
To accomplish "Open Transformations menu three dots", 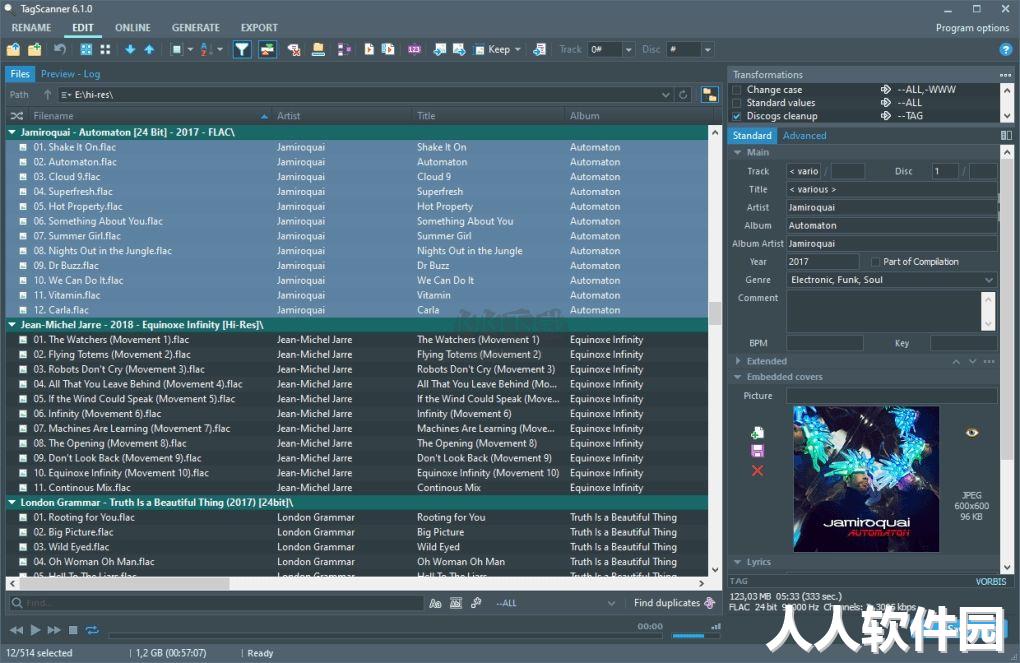I will click(1006, 75).
